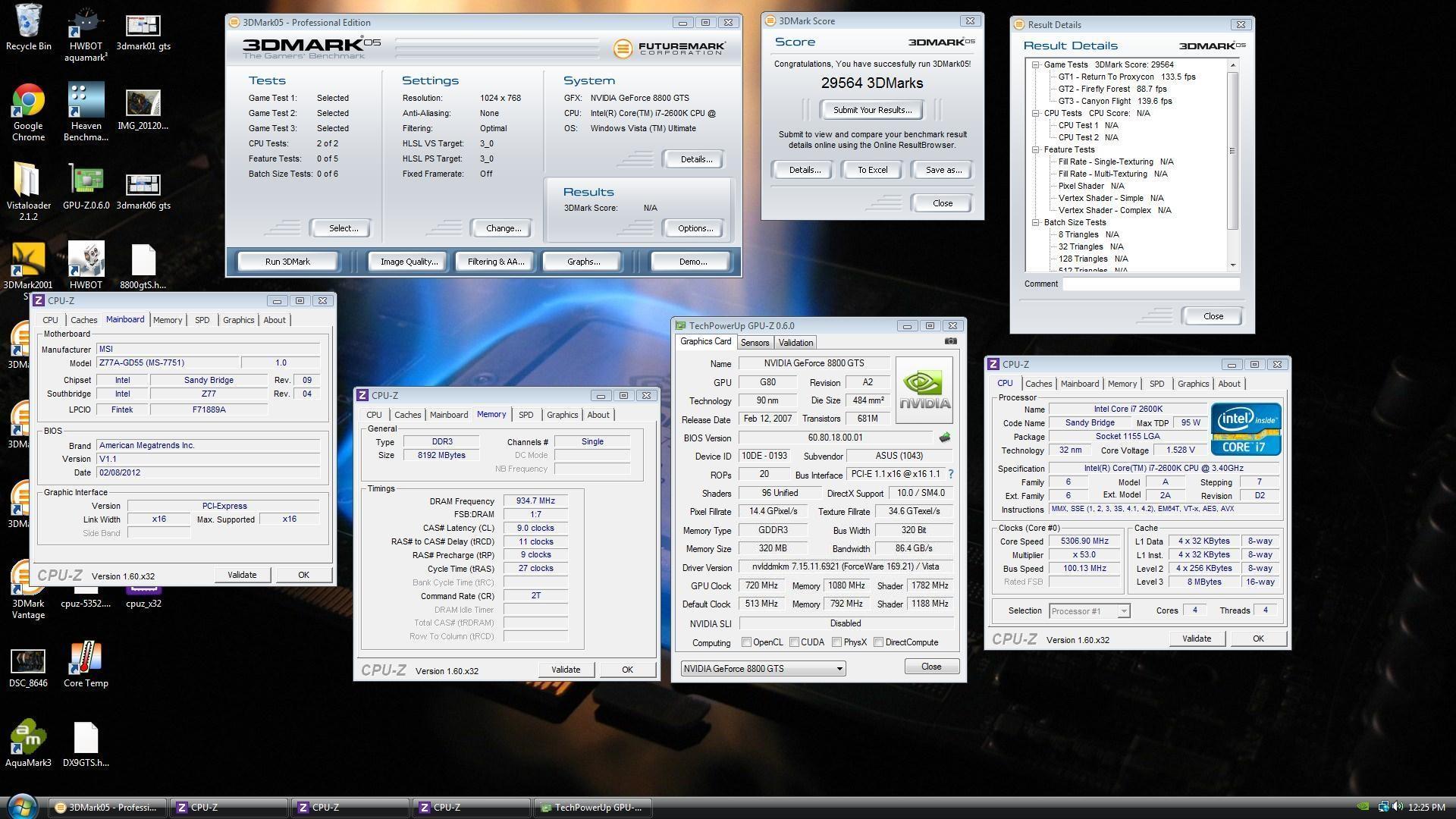Viewport: 1456px width, 819px height.
Task: Toggle the DirectCompute checkbox in GPU-Z
Action: [878, 642]
